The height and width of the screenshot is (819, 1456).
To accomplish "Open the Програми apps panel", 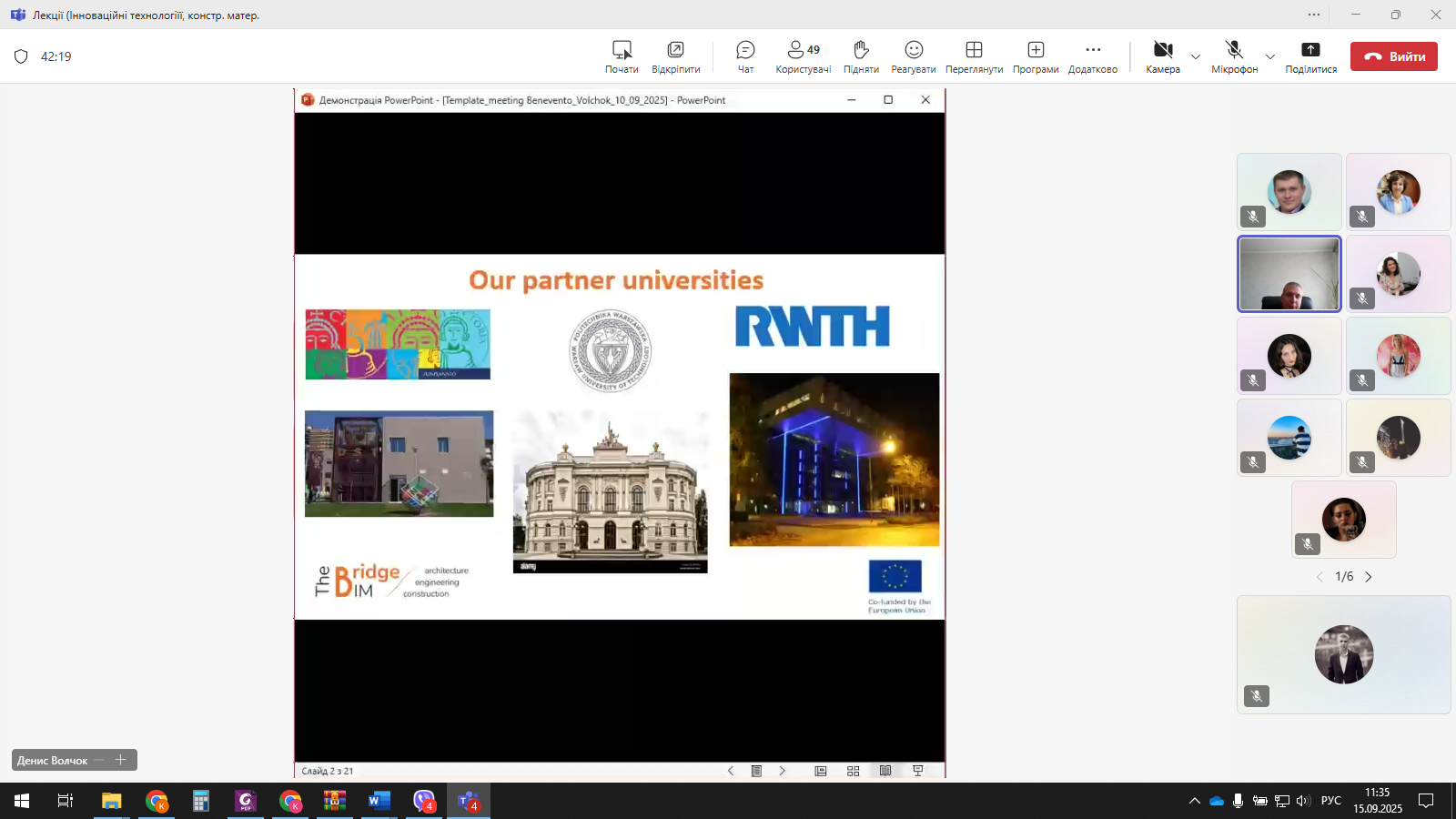I will coord(1036,56).
